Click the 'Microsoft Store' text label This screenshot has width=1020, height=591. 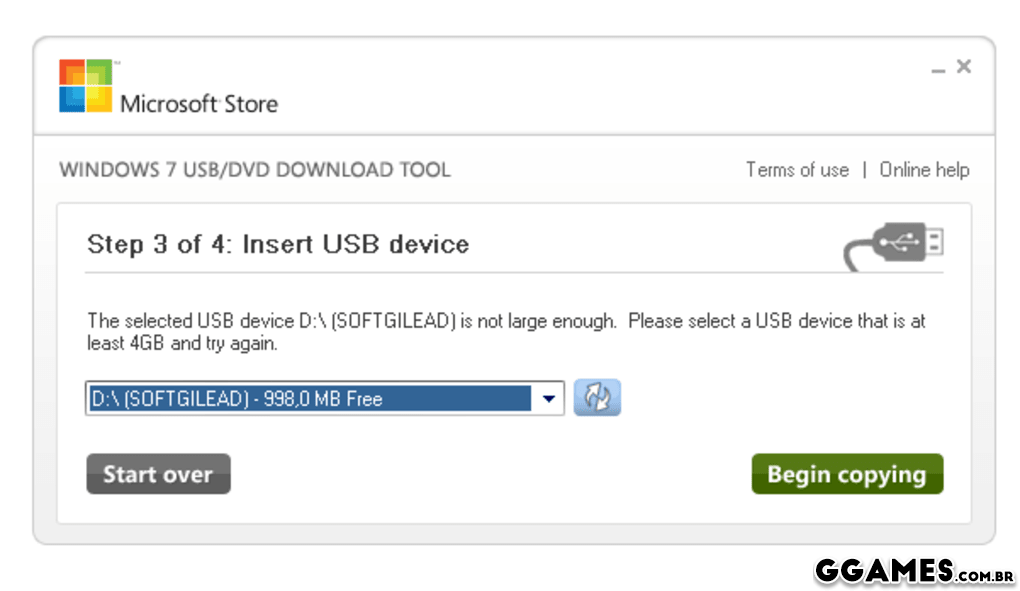[x=199, y=103]
